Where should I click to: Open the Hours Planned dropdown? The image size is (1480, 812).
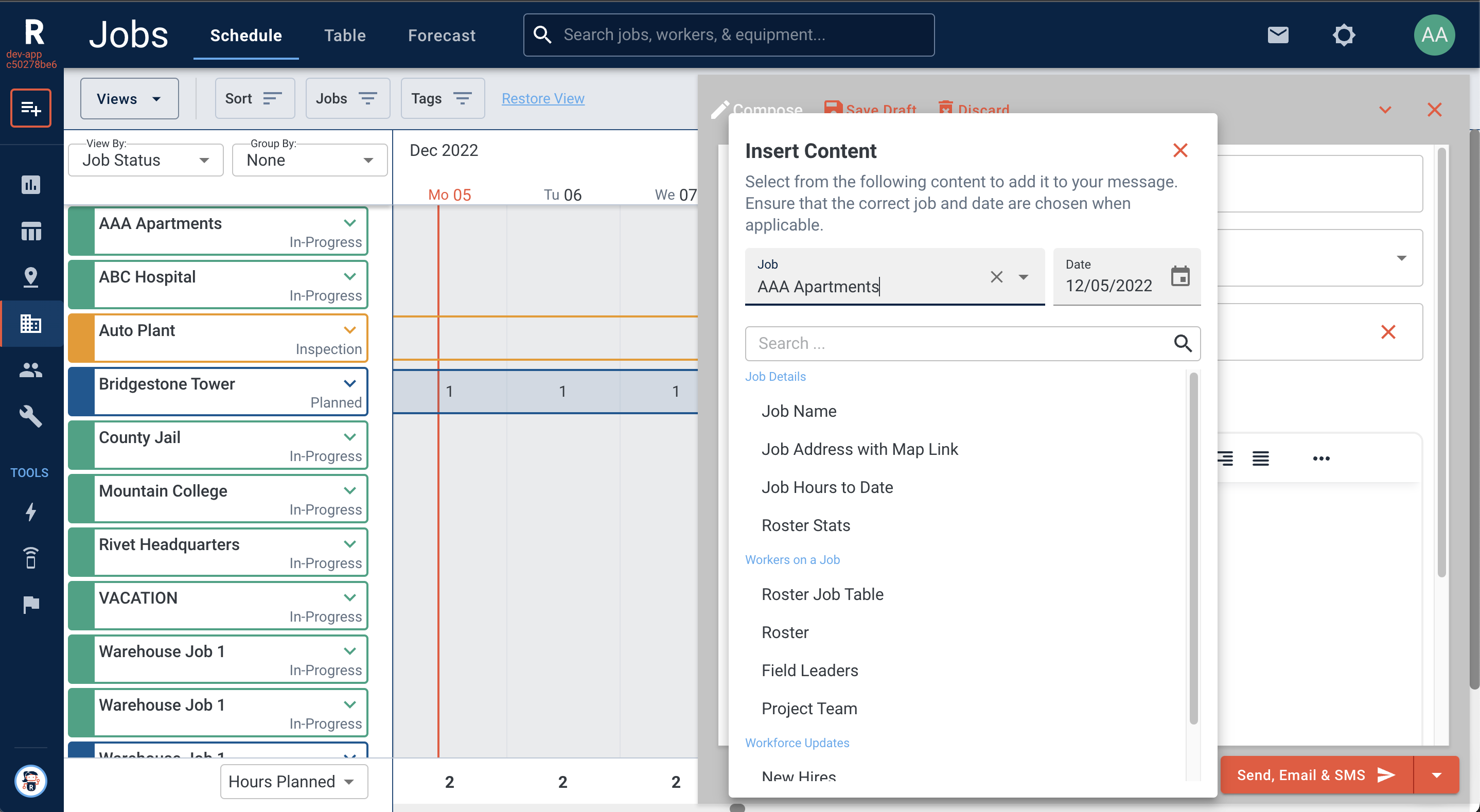click(x=294, y=781)
